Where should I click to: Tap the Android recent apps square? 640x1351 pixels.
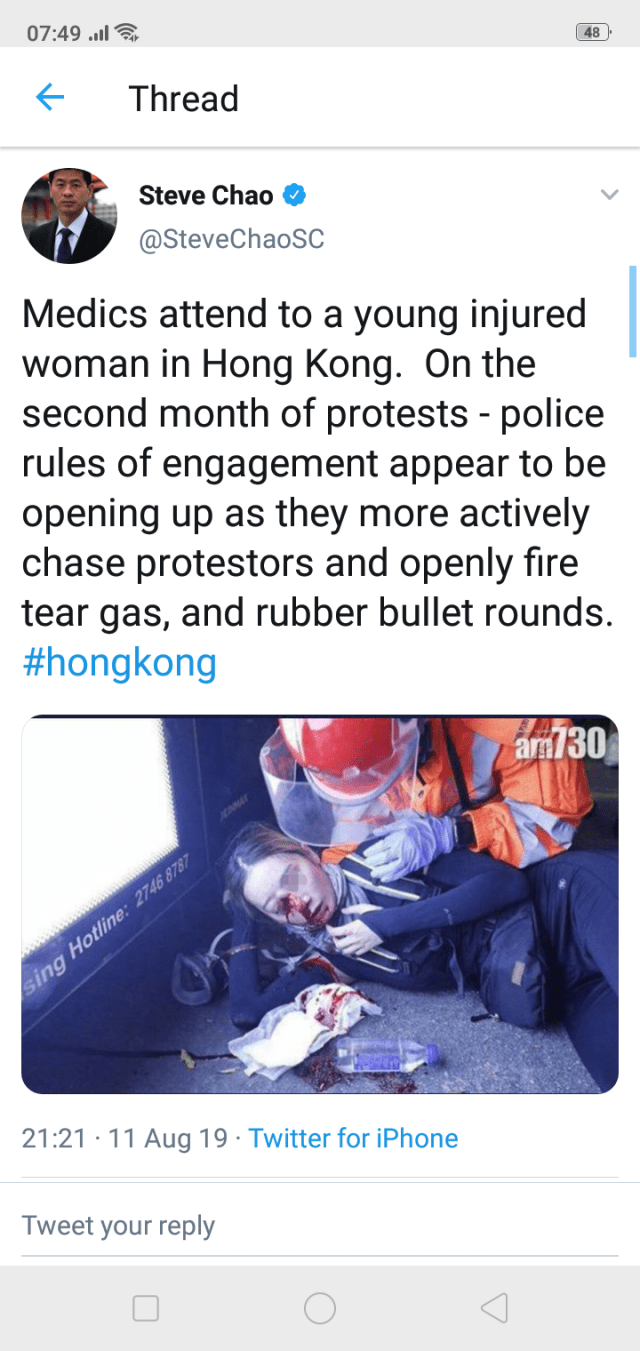(x=146, y=1308)
